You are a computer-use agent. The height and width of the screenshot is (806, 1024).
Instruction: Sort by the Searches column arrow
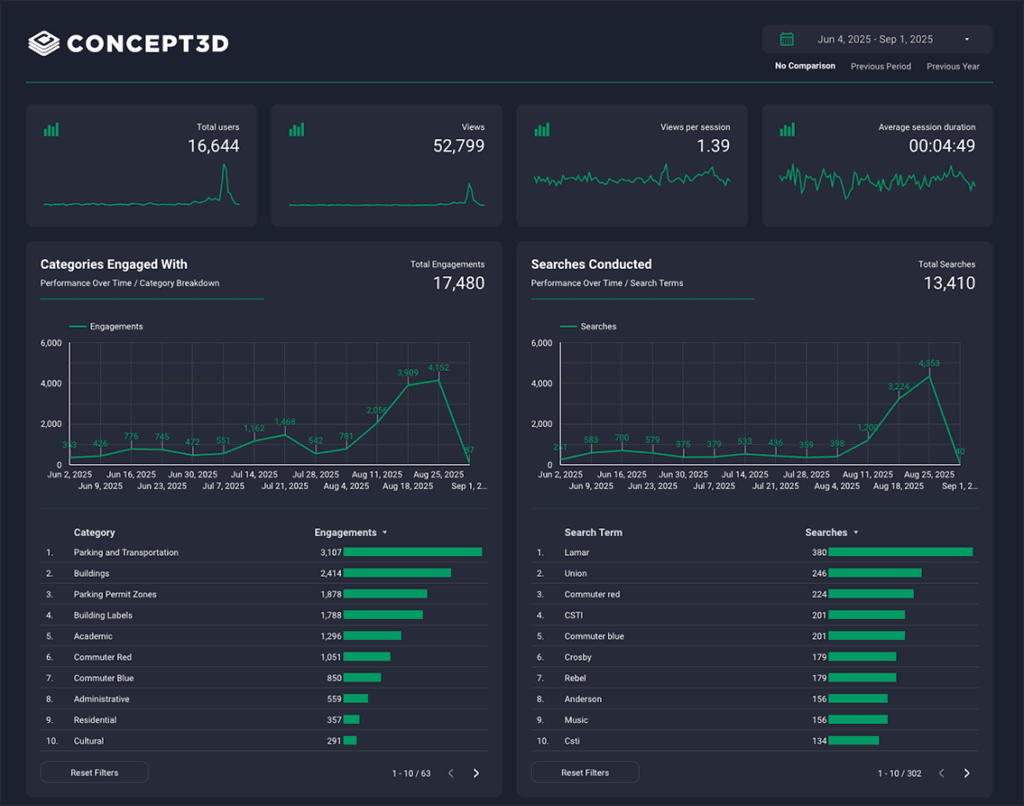(856, 532)
